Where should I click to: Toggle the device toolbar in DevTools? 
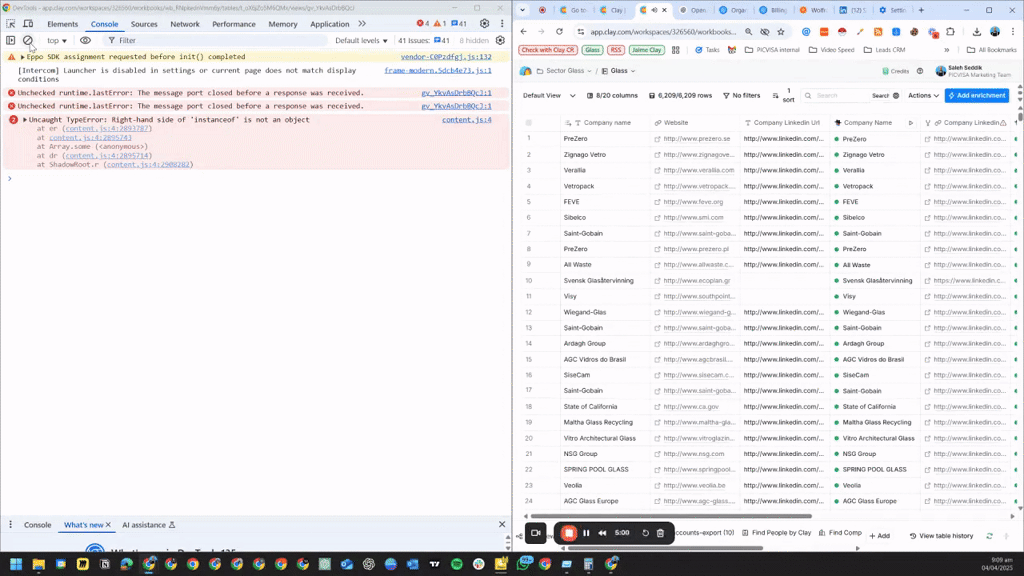coord(28,24)
